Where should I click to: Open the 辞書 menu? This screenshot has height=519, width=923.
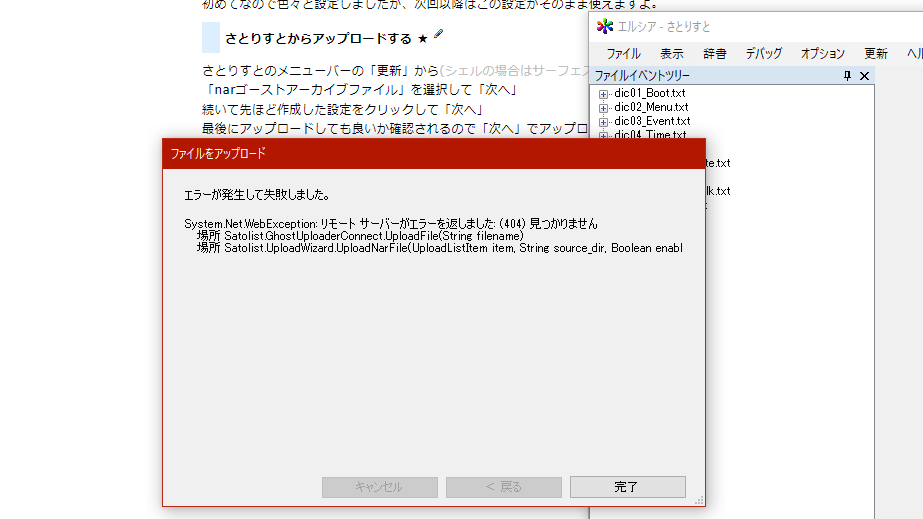point(715,54)
